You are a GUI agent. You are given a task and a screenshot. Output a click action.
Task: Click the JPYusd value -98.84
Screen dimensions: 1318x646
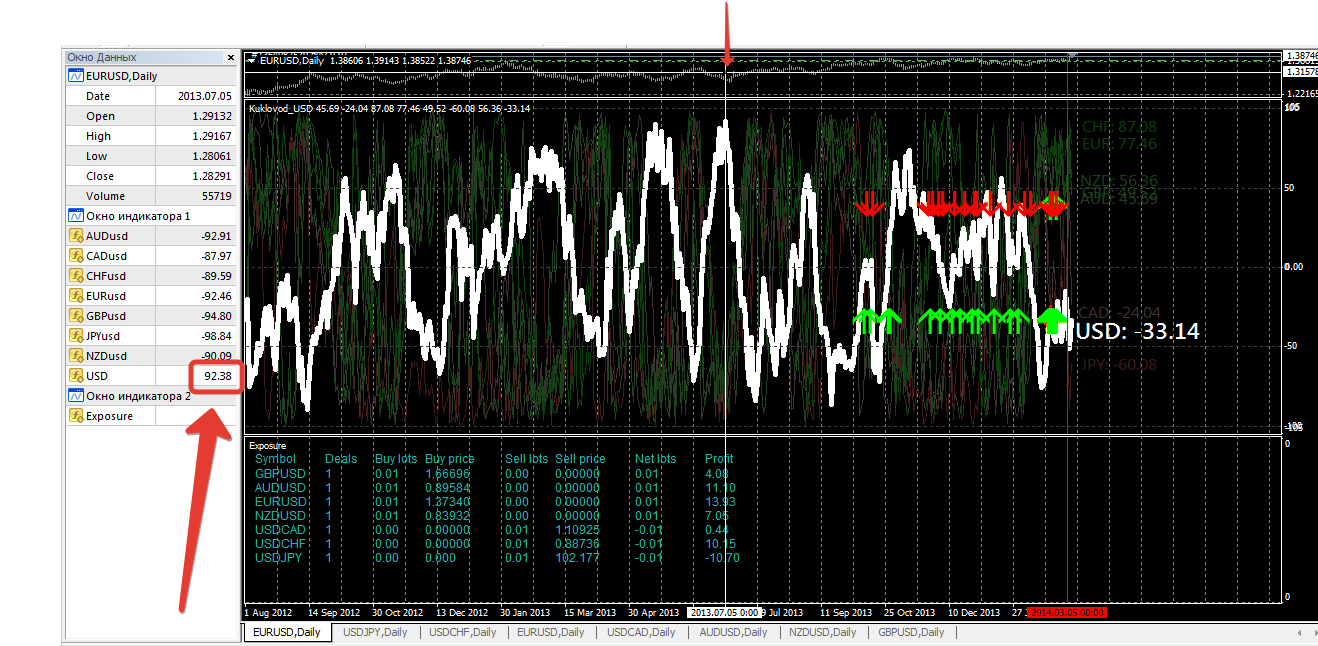216,336
